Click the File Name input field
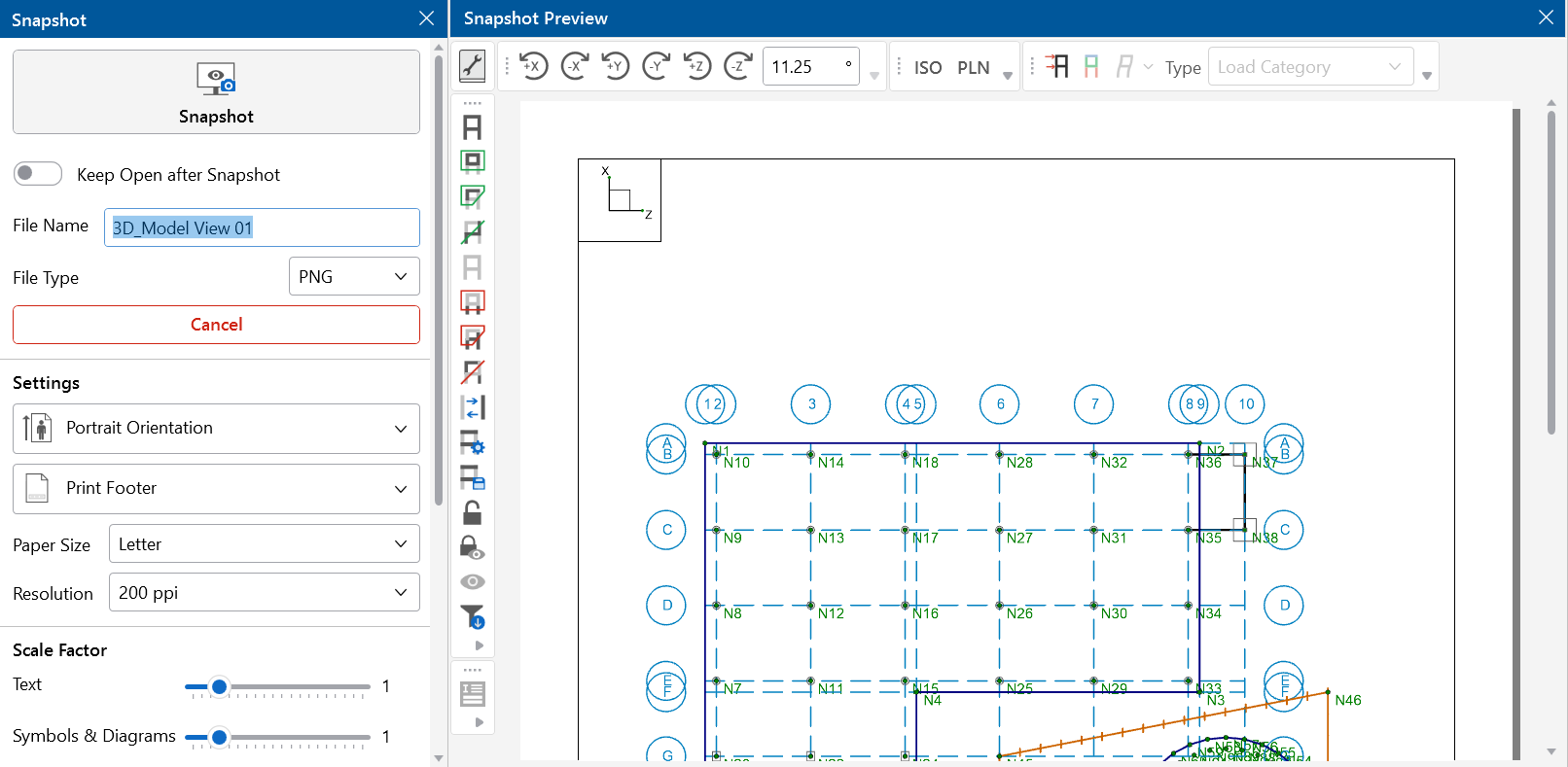The height and width of the screenshot is (767, 1568). [262, 228]
